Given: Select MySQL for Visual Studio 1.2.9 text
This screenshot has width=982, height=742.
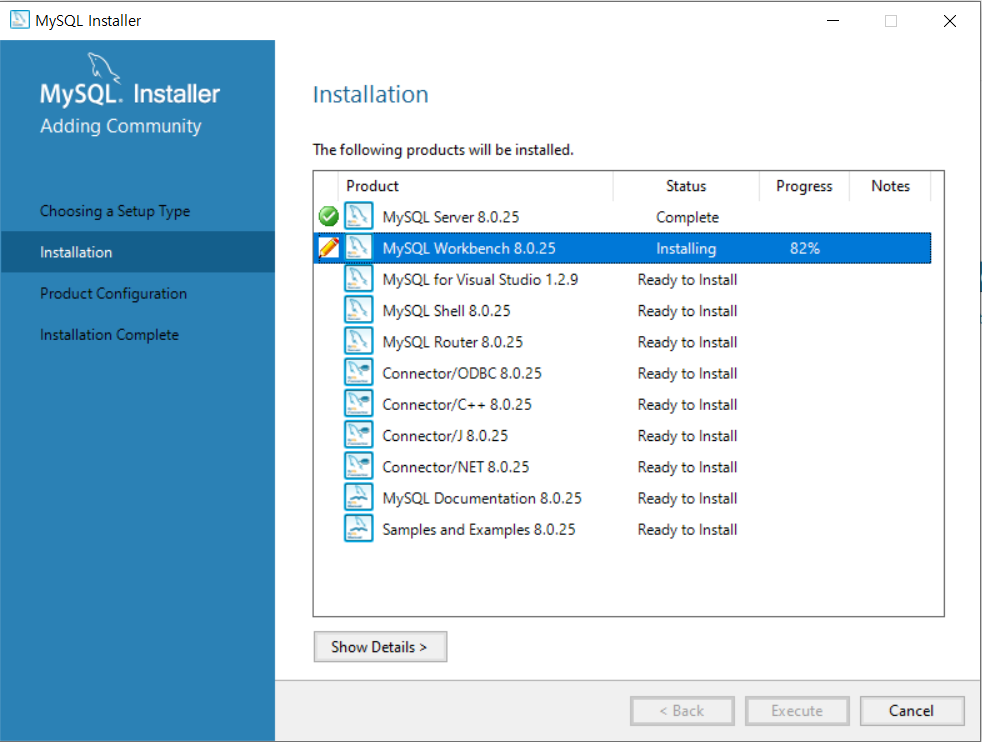Looking at the screenshot, I should (480, 280).
